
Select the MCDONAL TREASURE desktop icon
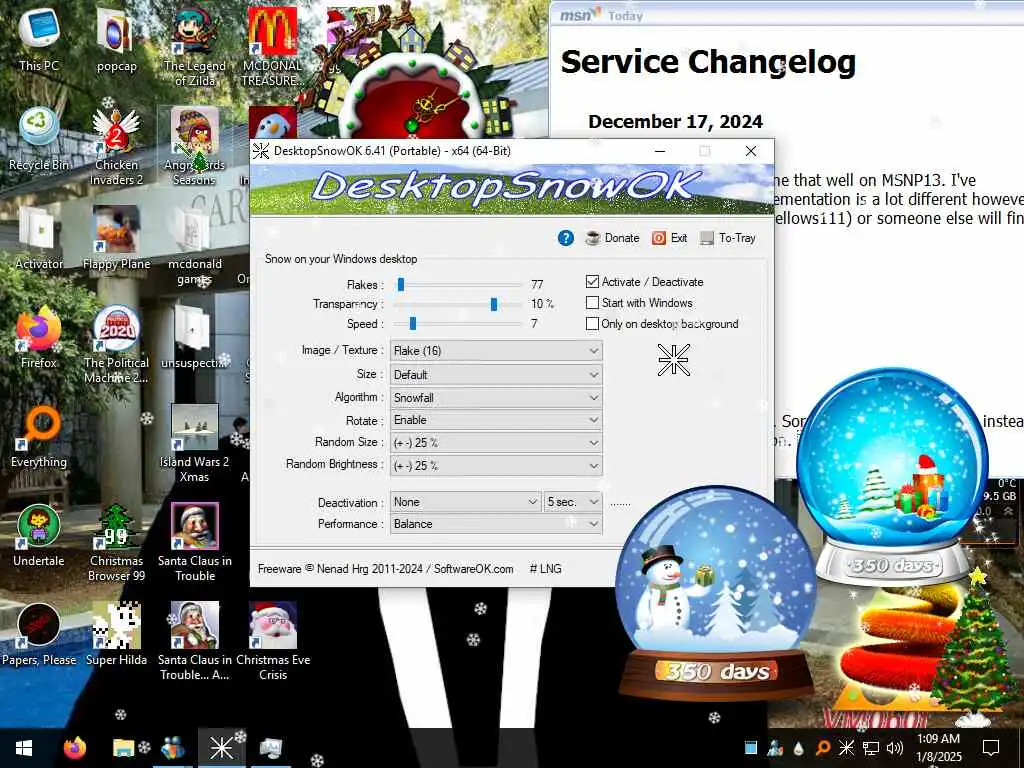(x=272, y=47)
